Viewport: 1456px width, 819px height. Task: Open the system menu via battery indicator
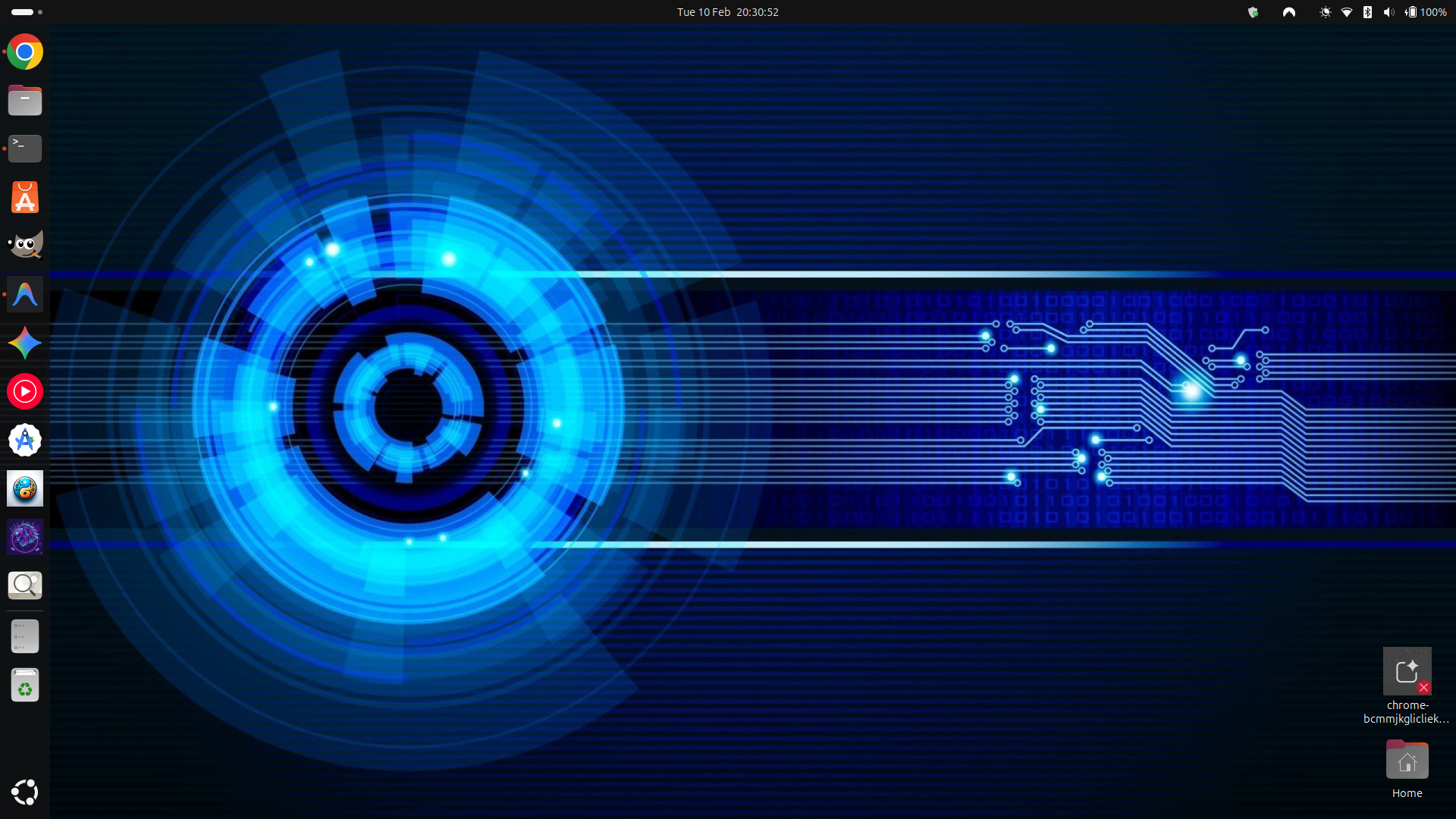click(x=1426, y=12)
